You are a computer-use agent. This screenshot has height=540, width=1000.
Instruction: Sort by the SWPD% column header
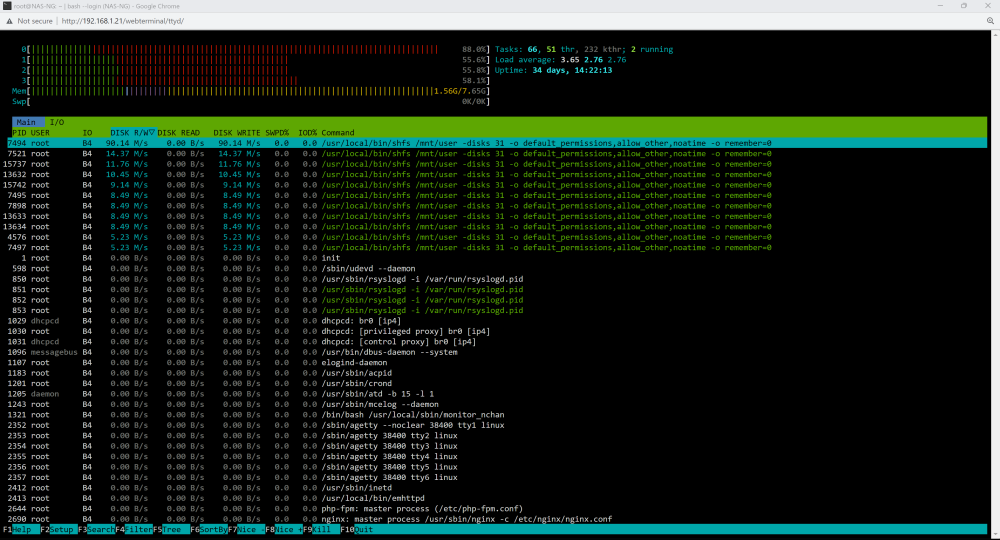[277, 133]
